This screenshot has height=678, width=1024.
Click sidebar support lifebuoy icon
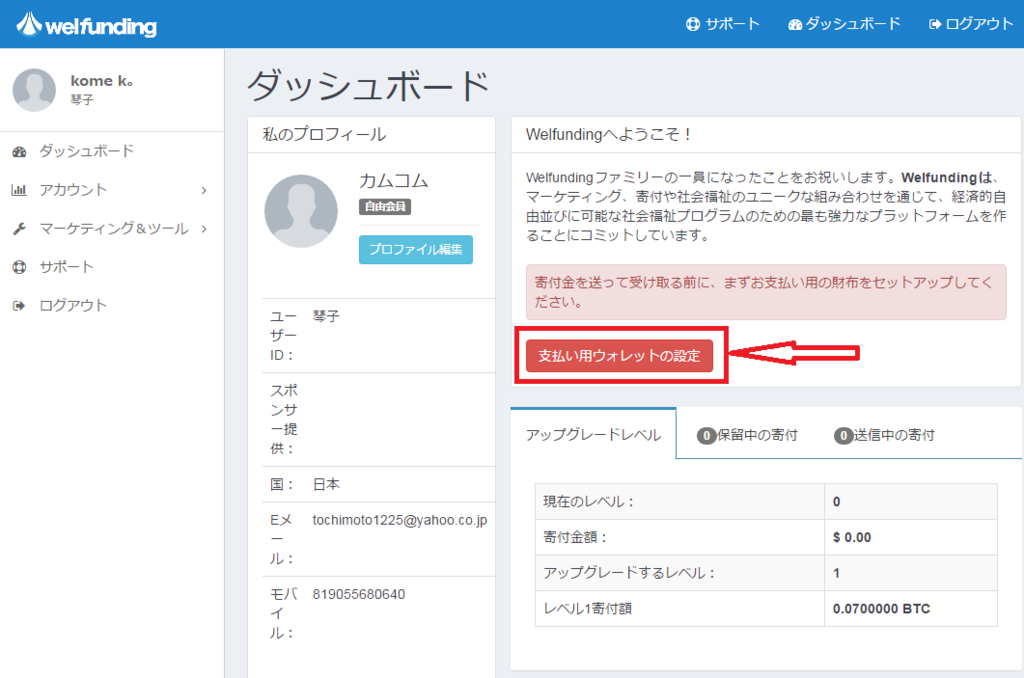tap(20, 267)
